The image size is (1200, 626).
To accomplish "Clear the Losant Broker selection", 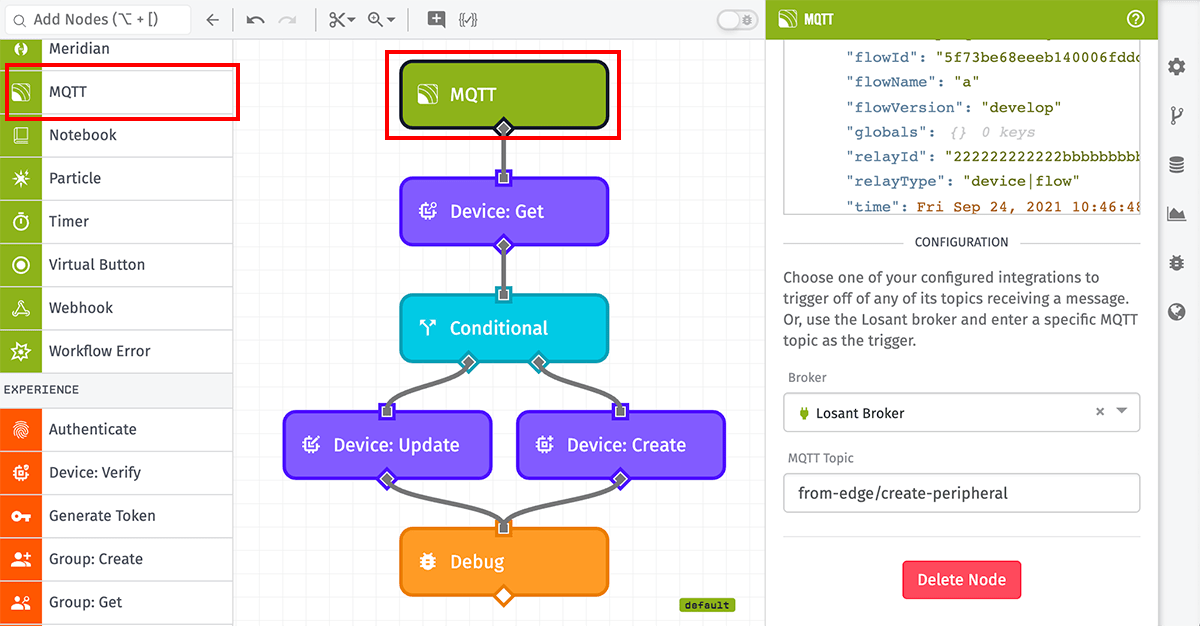I will coord(1099,411).
